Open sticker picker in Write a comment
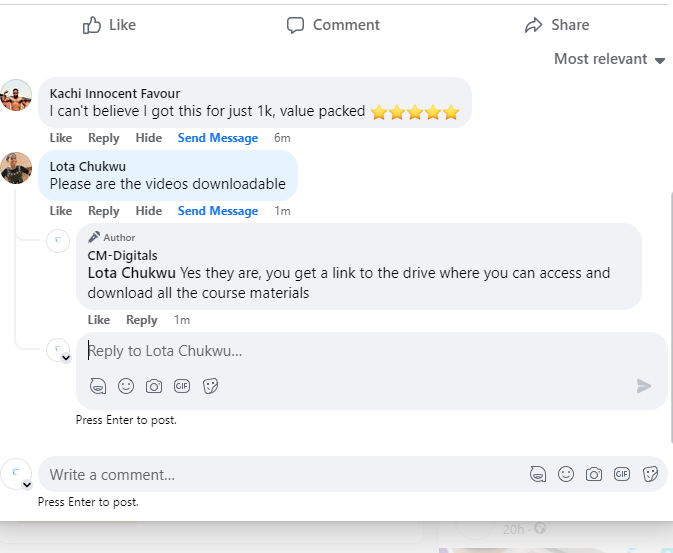The width and height of the screenshot is (673, 553). pyautogui.click(x=650, y=474)
